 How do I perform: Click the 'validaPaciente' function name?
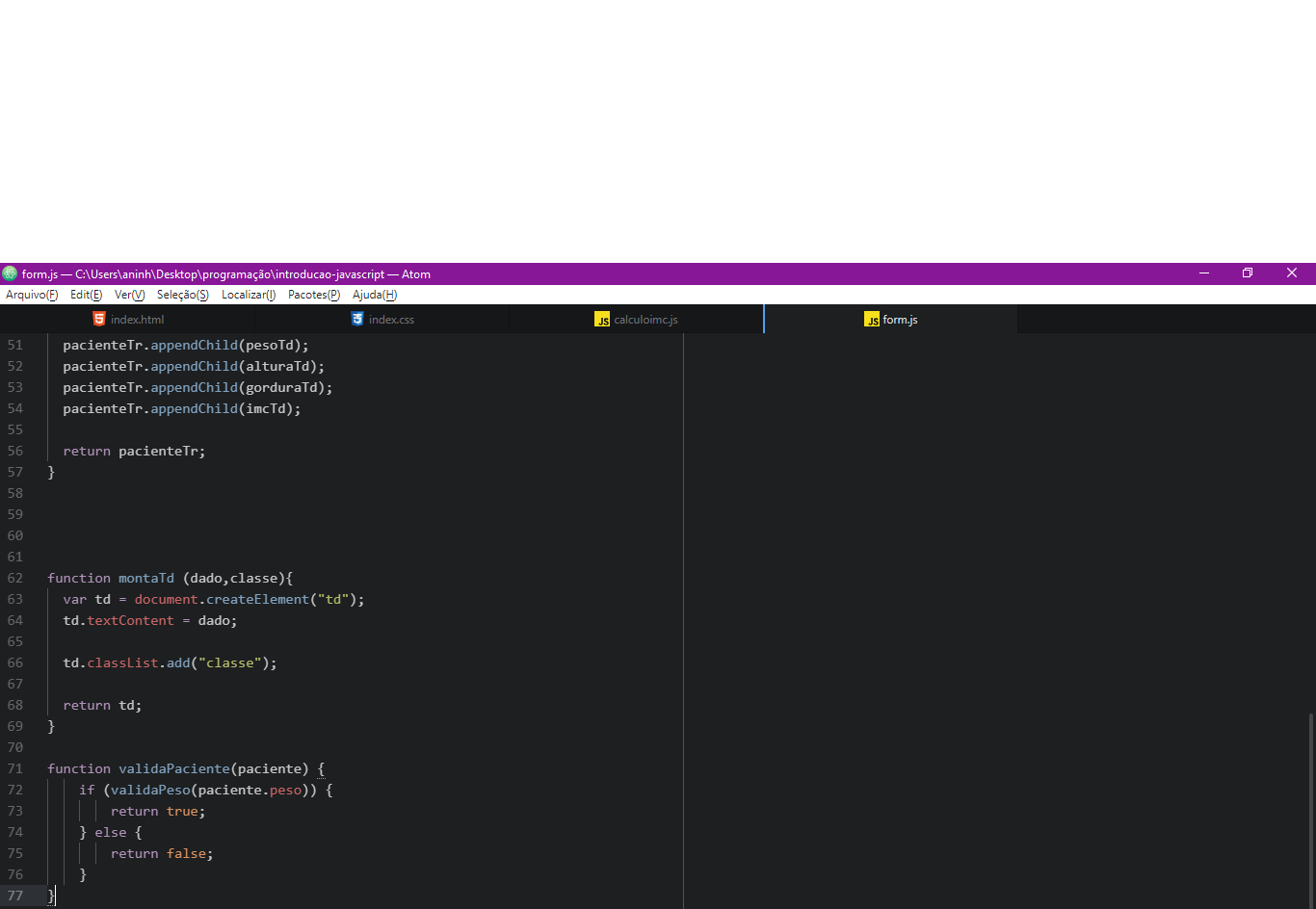(174, 768)
